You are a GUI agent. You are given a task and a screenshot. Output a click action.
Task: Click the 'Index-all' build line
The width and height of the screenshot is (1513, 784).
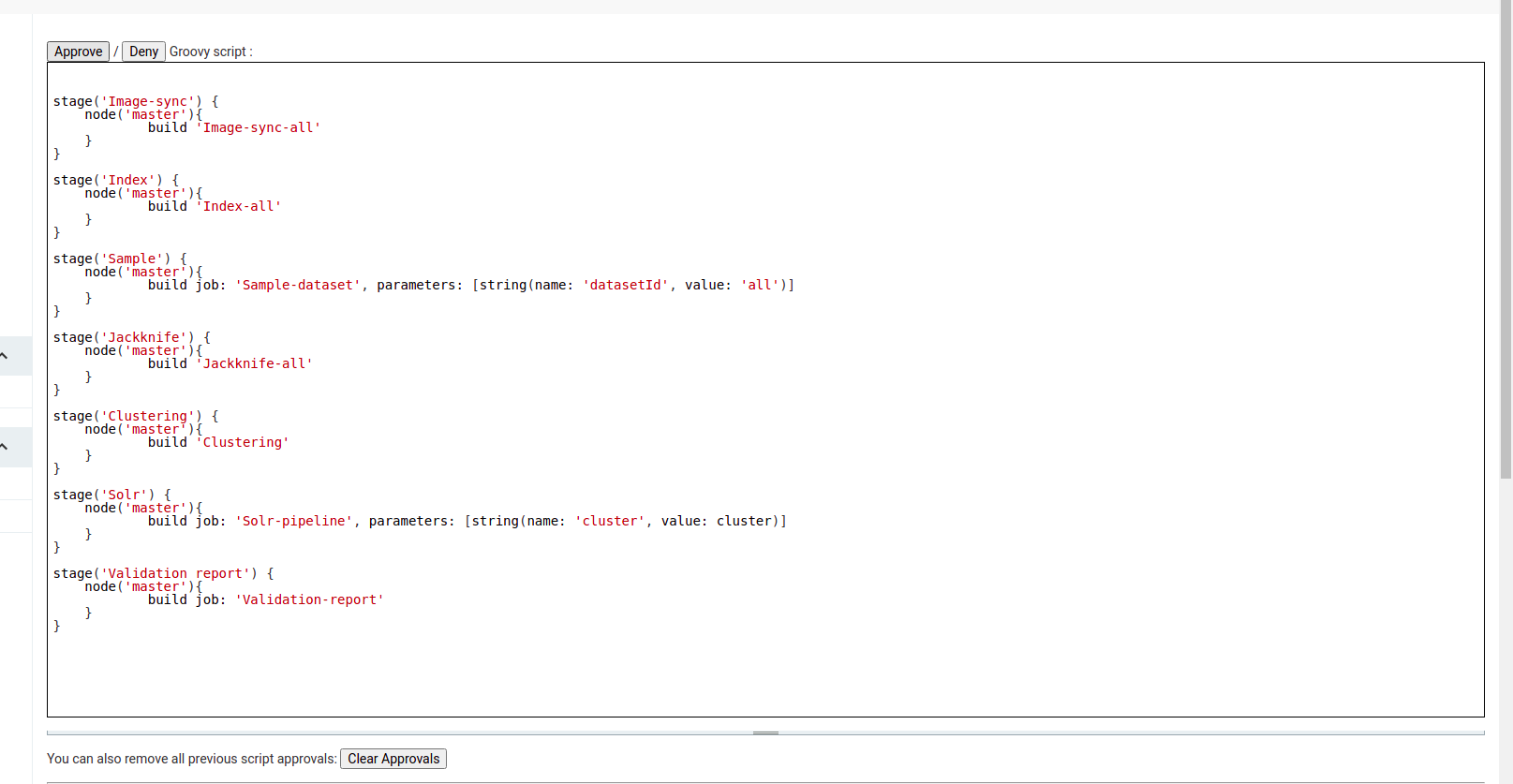(215, 206)
